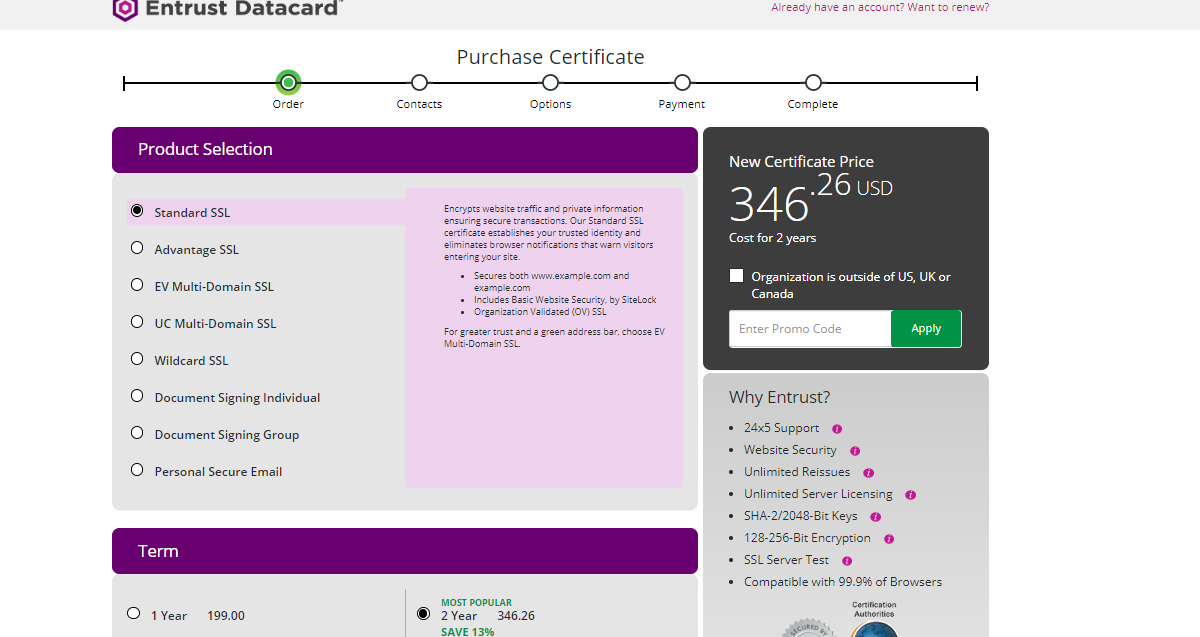Click the Enter Promo Code field
1200x637 pixels.
(x=810, y=328)
